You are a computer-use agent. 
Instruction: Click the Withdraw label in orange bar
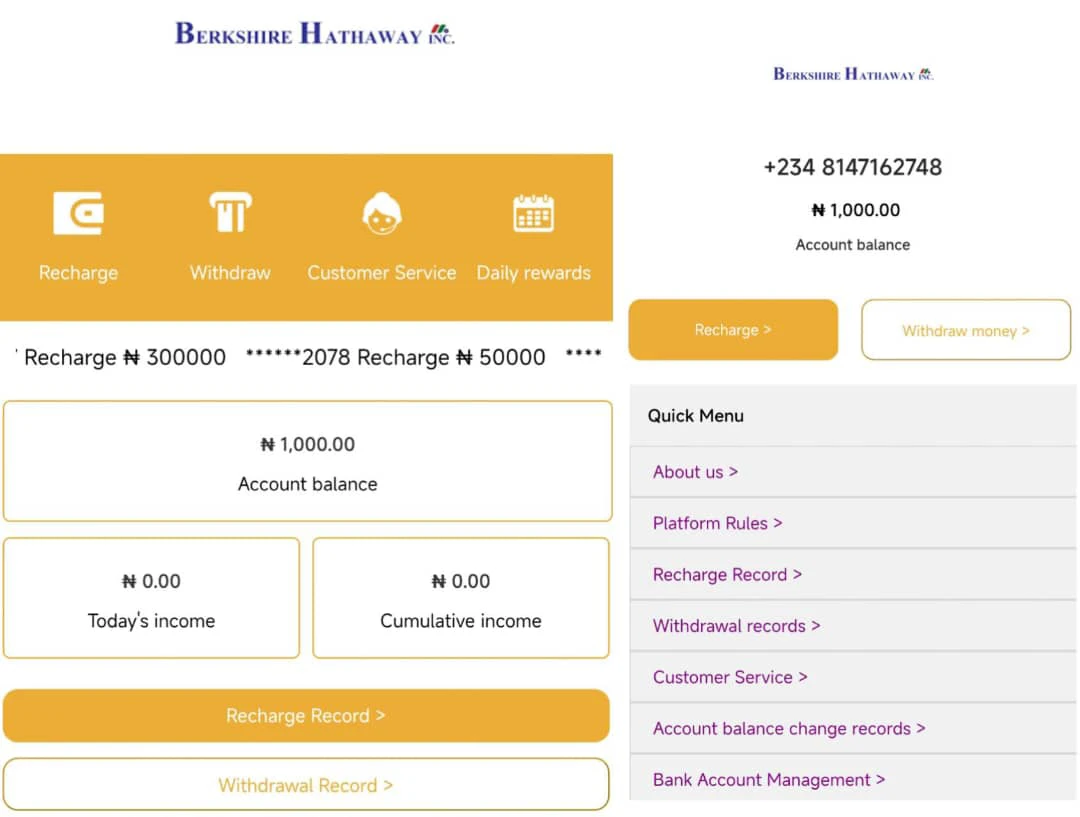click(230, 273)
